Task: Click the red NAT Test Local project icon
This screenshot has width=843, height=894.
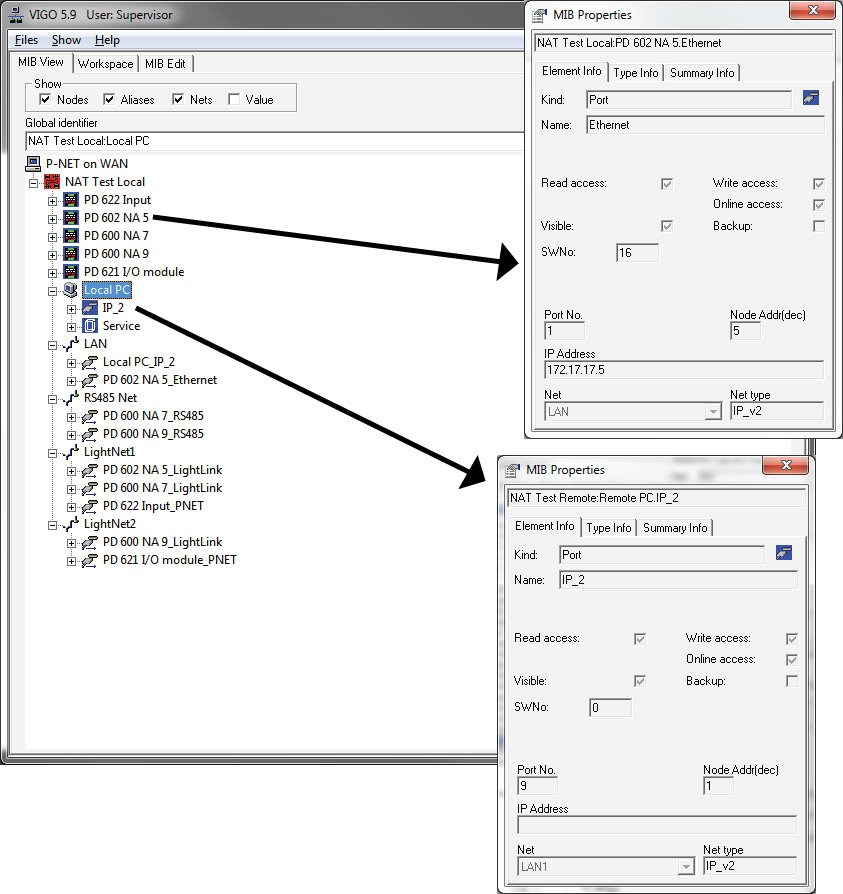Action: pyautogui.click(x=52, y=182)
